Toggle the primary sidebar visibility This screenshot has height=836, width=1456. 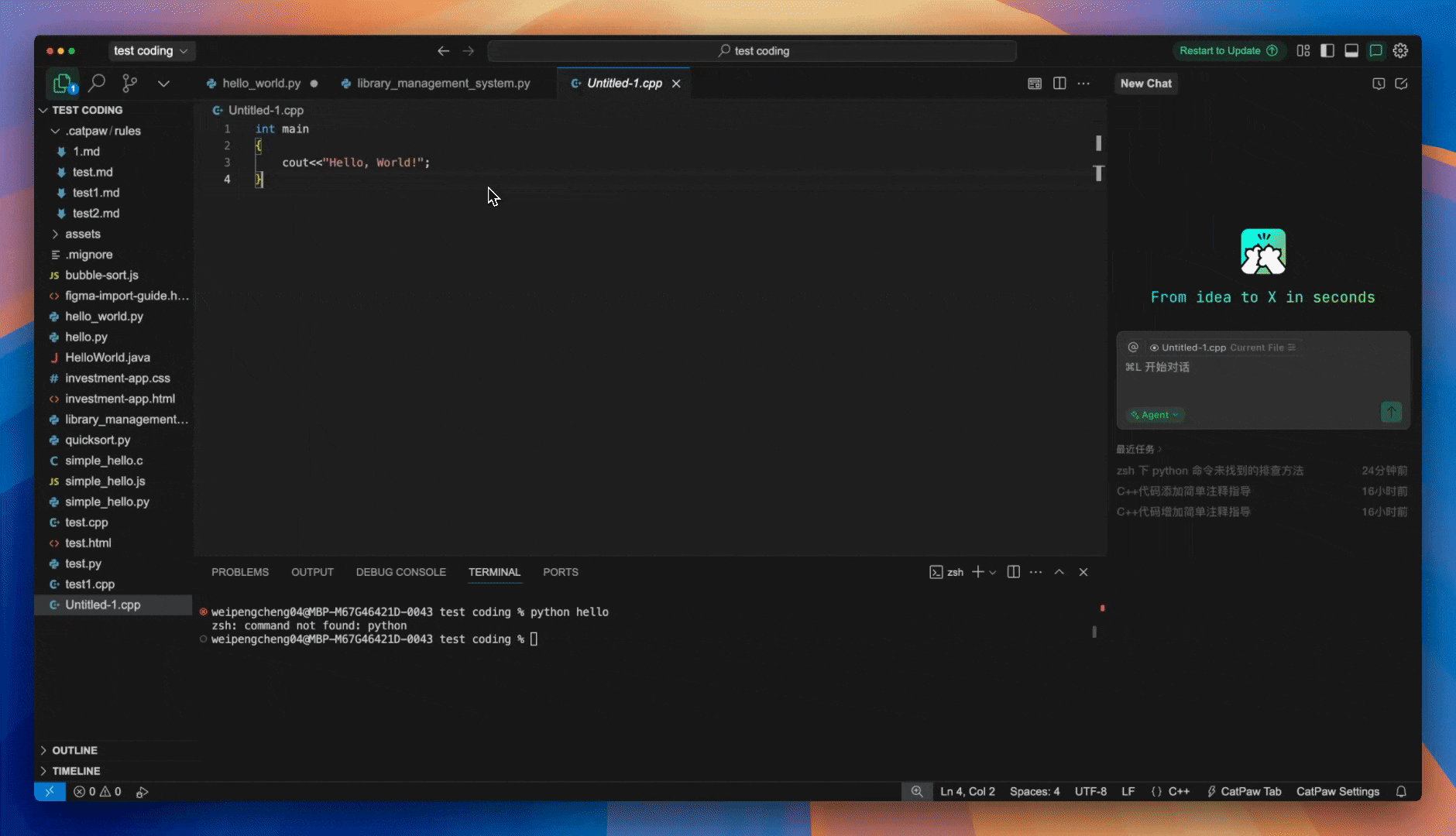pos(1327,51)
